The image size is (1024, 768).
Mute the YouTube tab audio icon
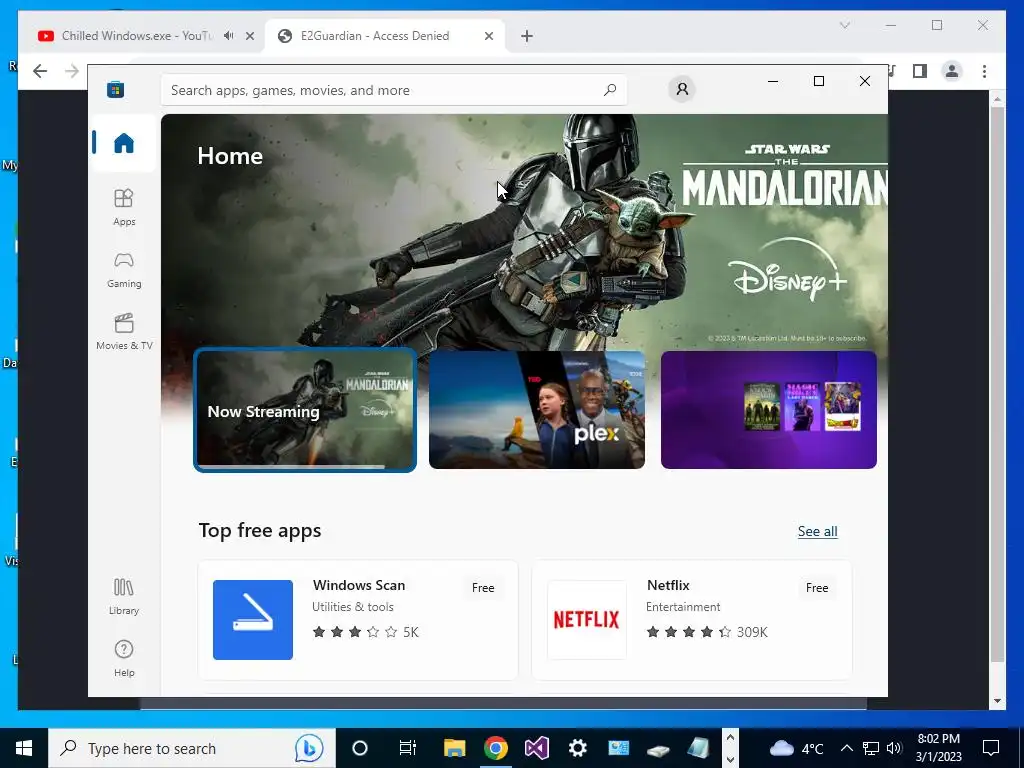point(229,36)
